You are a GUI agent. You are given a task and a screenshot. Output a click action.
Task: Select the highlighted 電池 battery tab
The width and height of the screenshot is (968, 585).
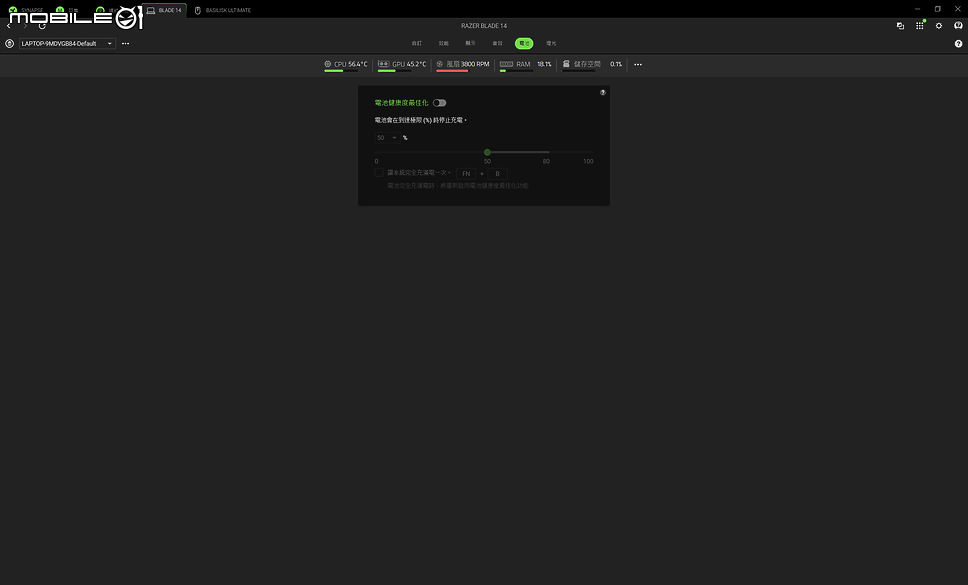point(524,44)
